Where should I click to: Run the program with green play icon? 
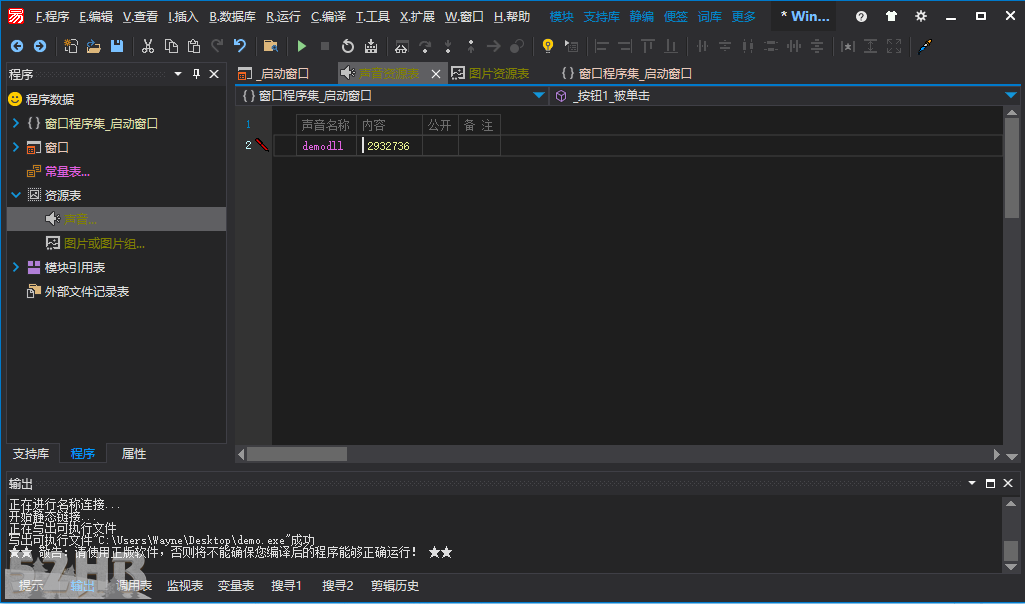tap(301, 46)
